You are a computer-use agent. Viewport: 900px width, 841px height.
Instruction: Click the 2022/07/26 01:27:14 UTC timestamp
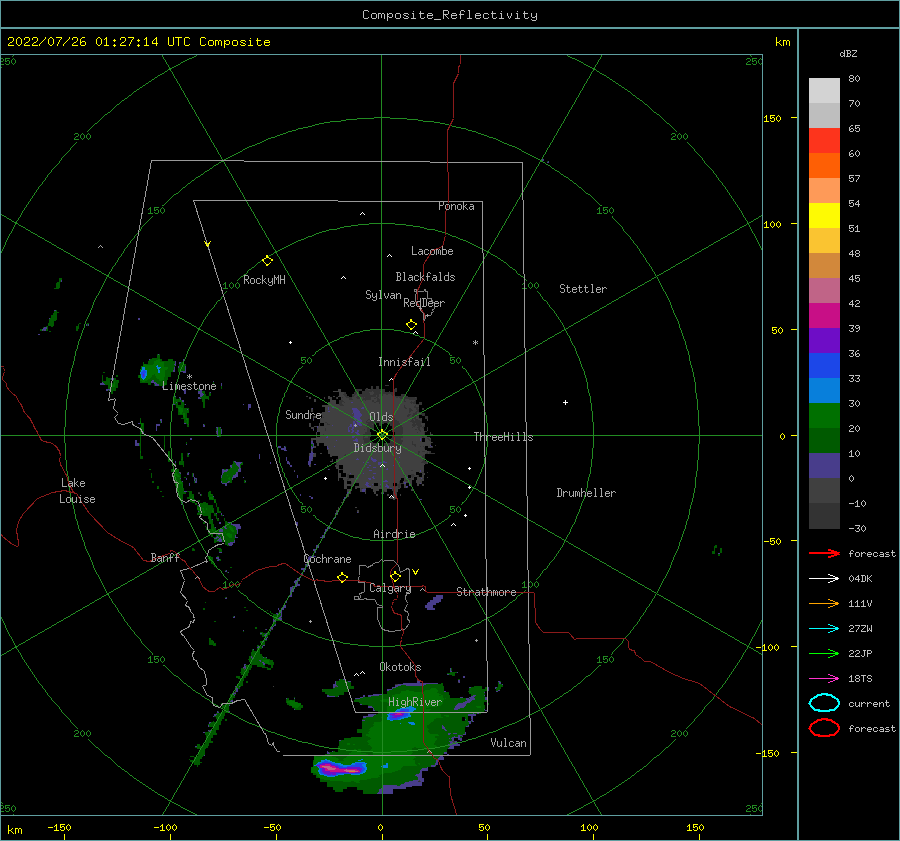[138, 42]
